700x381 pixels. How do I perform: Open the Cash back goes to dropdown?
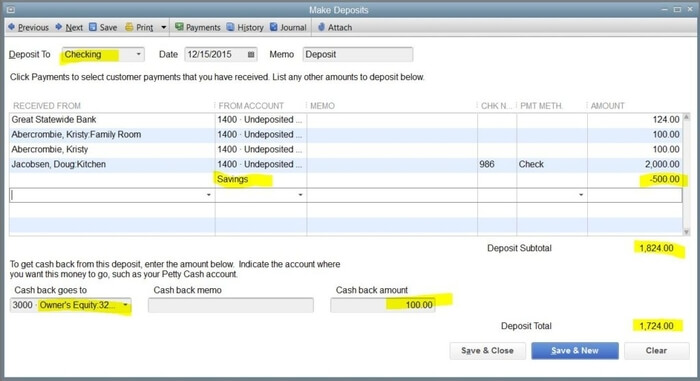125,305
